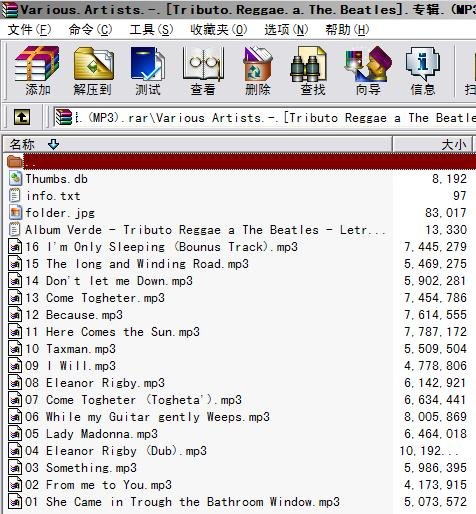Click the 解压到 (Extract to) toolbar icon
The height and width of the screenshot is (514, 476).
[x=93, y=71]
